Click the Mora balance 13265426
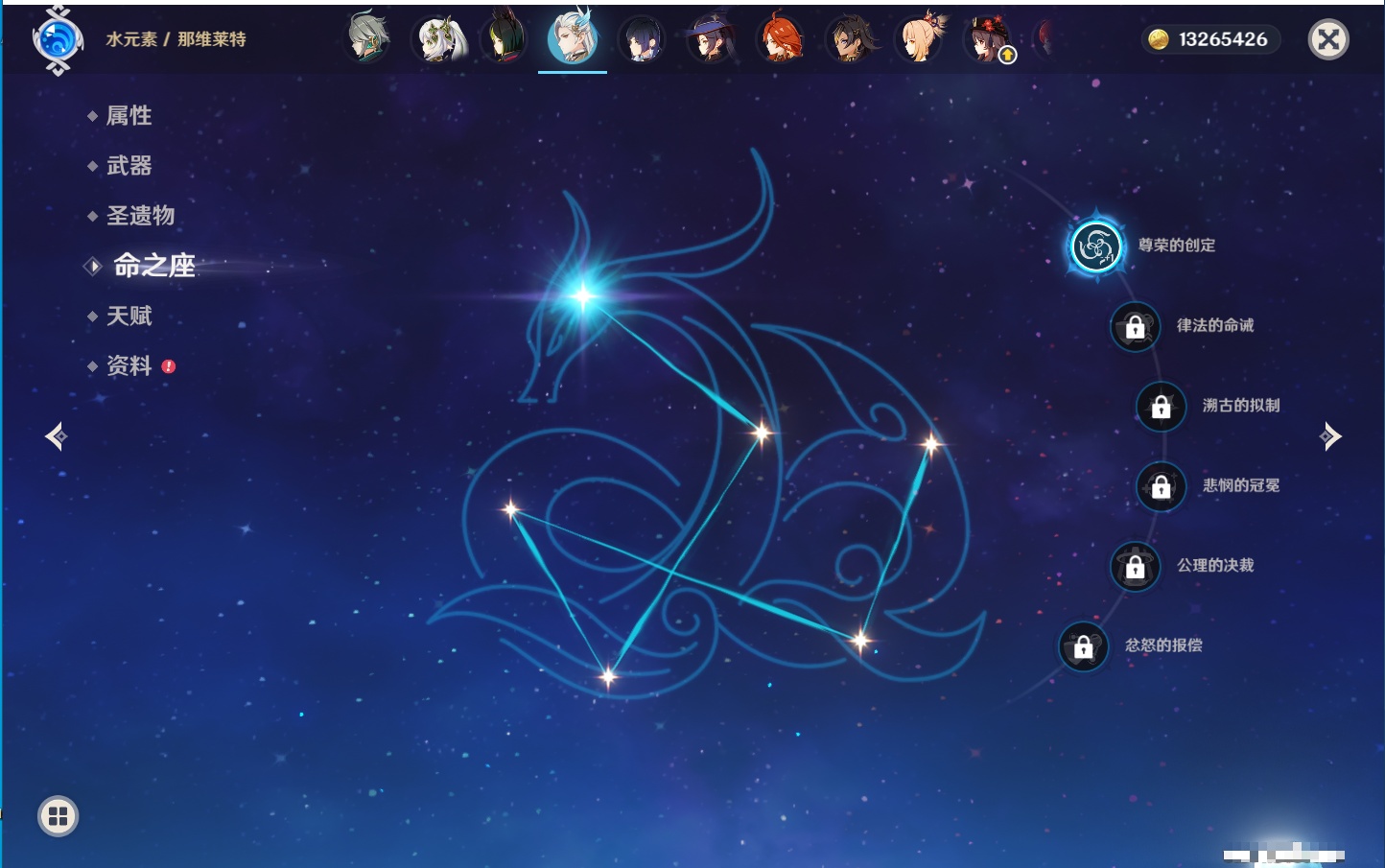 (x=1223, y=39)
